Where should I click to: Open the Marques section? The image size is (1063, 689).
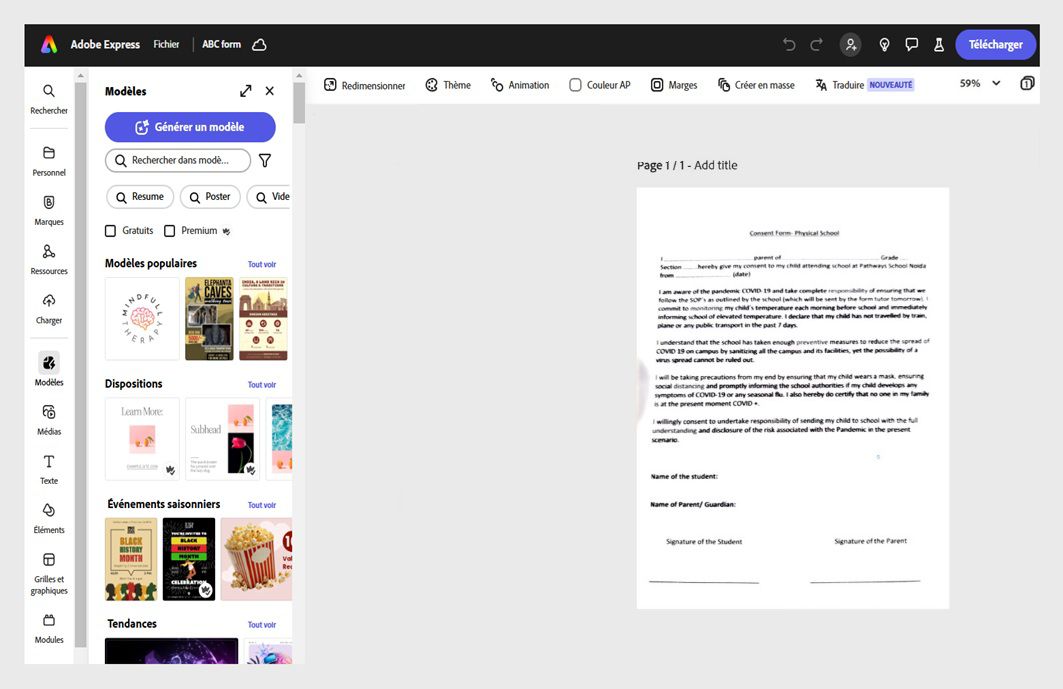click(x=48, y=209)
